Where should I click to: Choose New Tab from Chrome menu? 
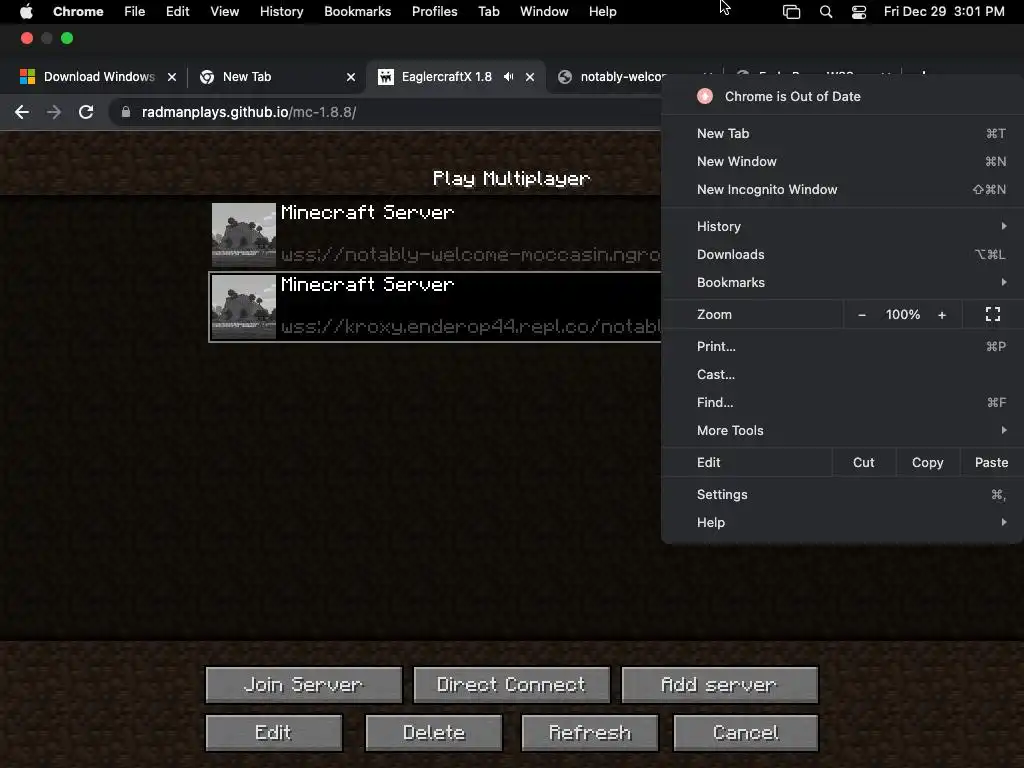click(842, 133)
